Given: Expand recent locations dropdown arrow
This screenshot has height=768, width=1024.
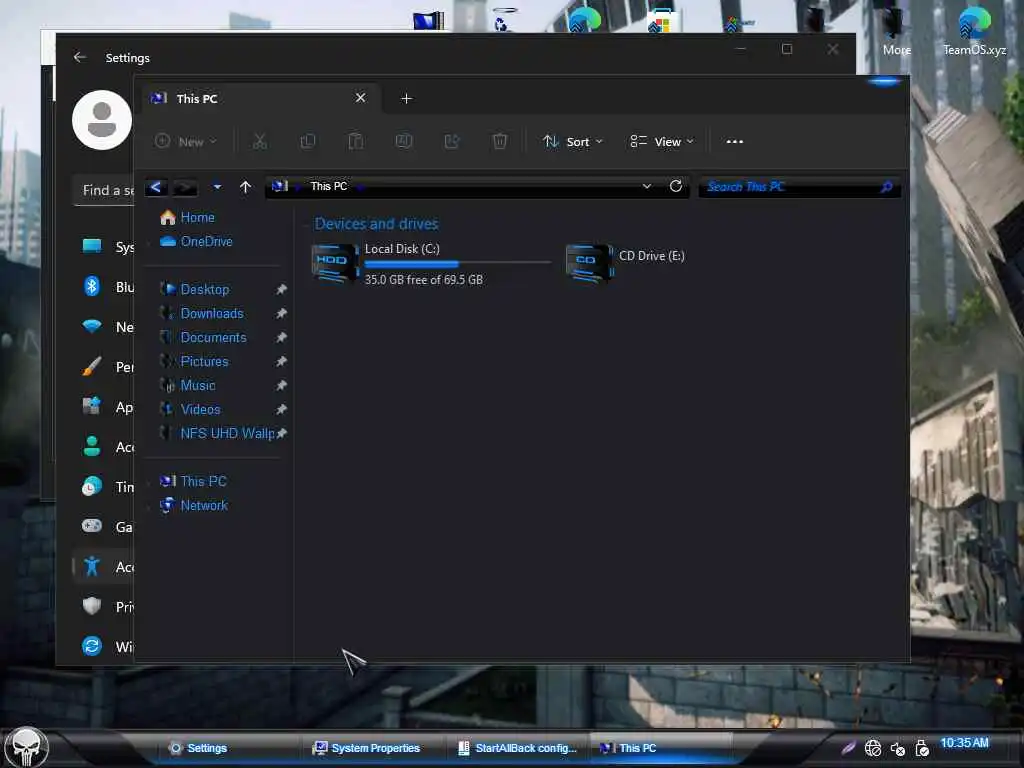Looking at the screenshot, I should point(217,187).
